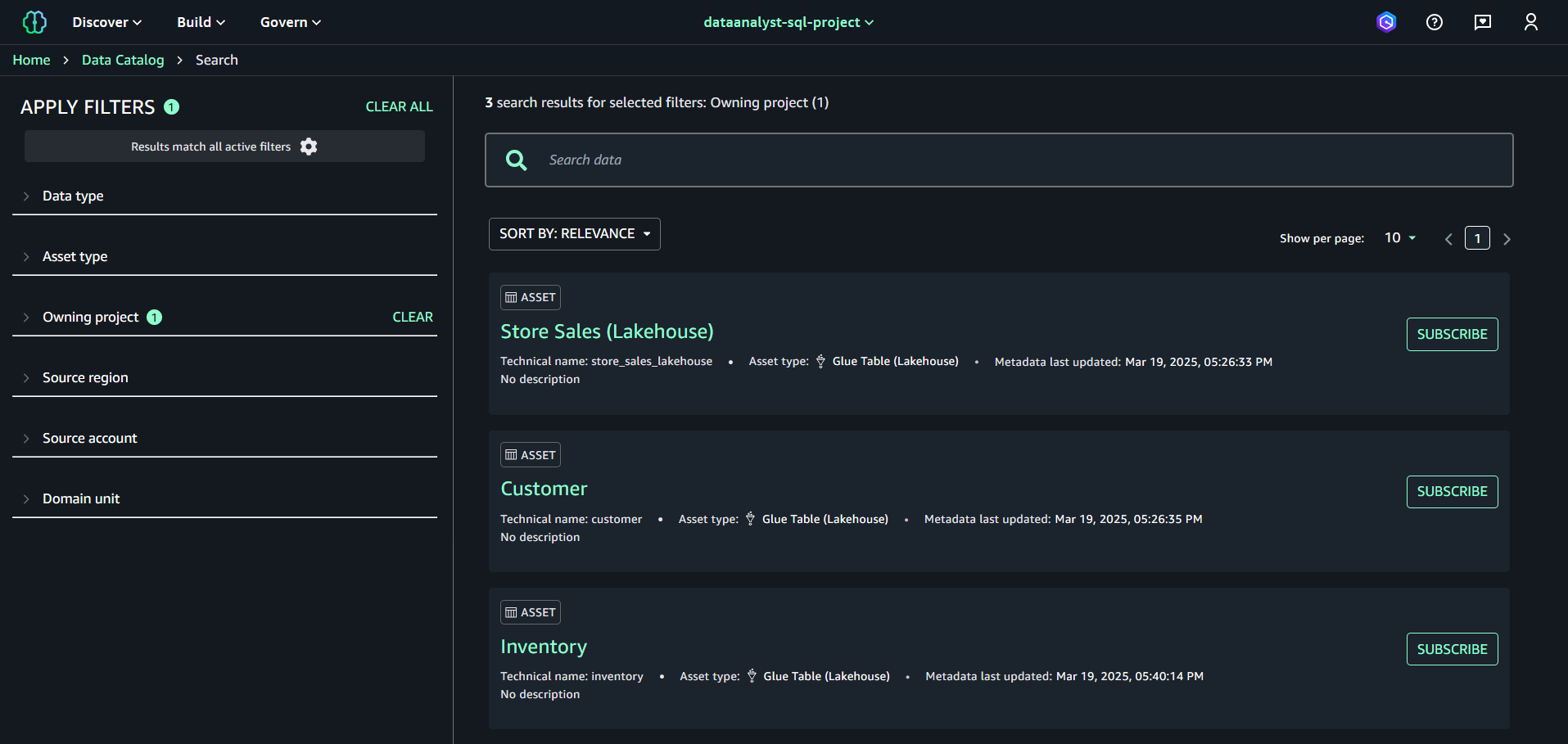The image size is (1568, 744).
Task: Change the show per page count
Action: click(1399, 238)
